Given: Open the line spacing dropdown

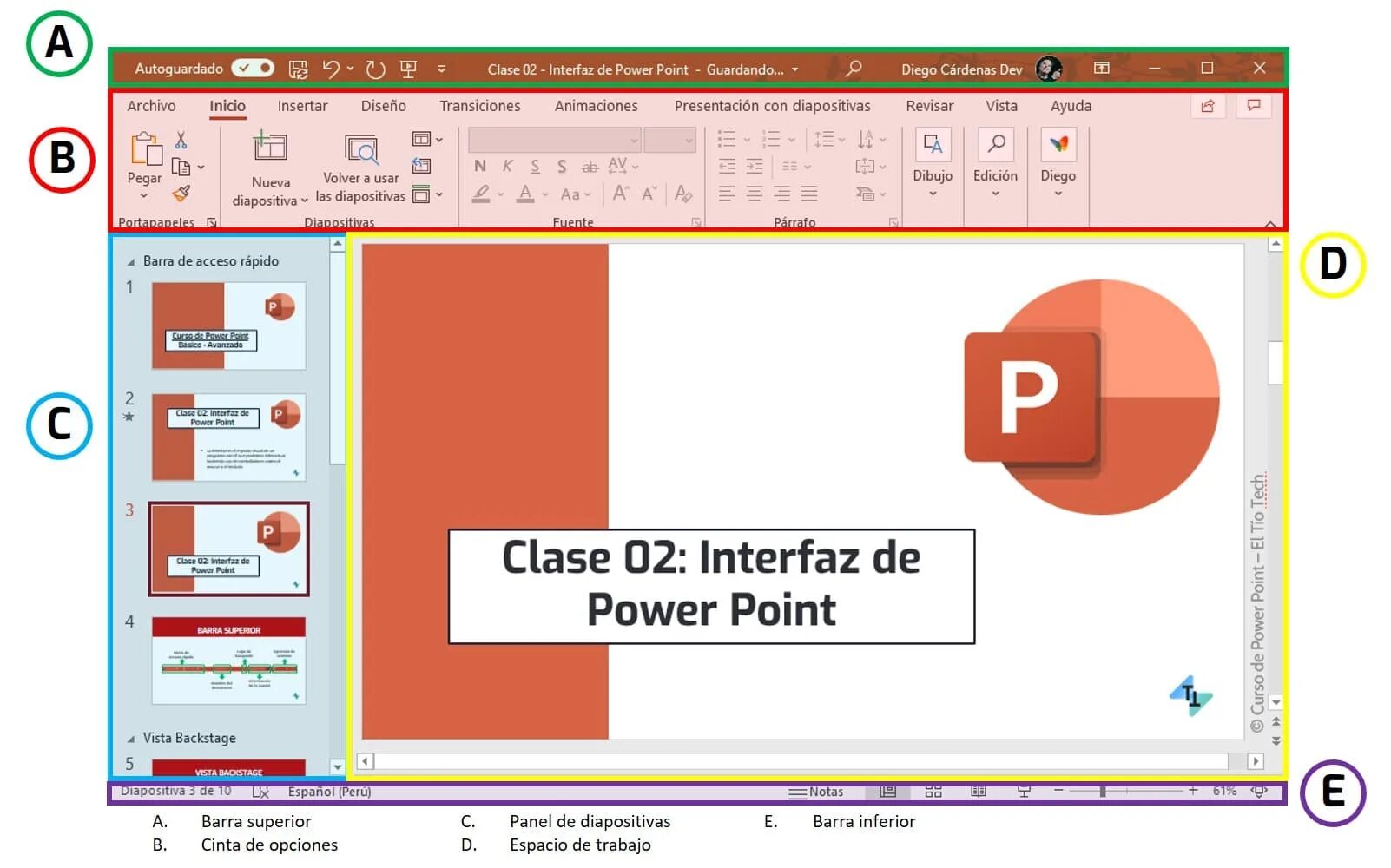Looking at the screenshot, I should click(x=829, y=139).
